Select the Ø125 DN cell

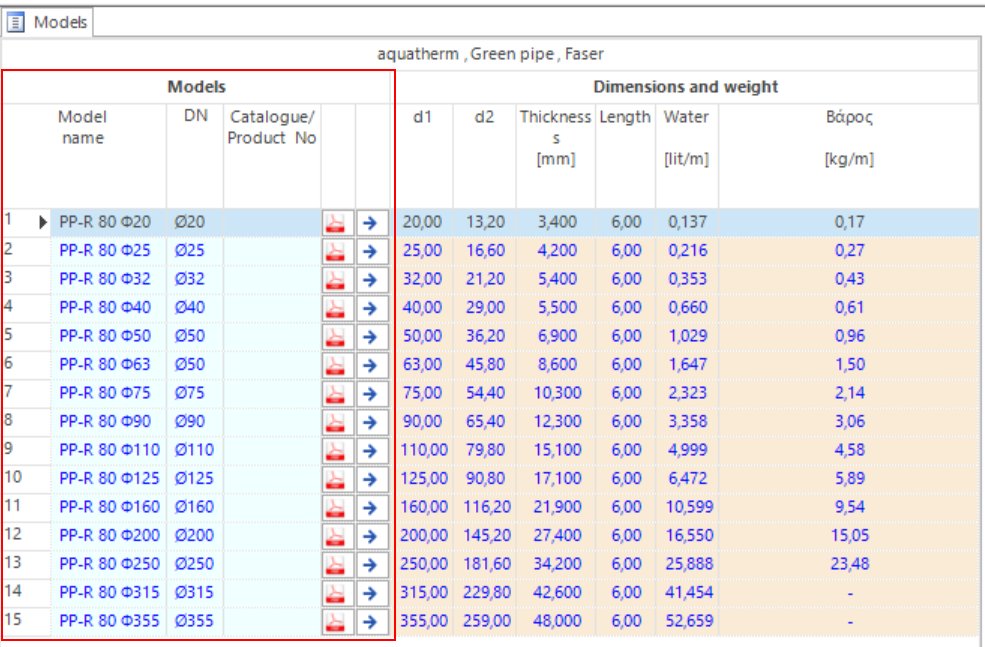tap(194, 479)
